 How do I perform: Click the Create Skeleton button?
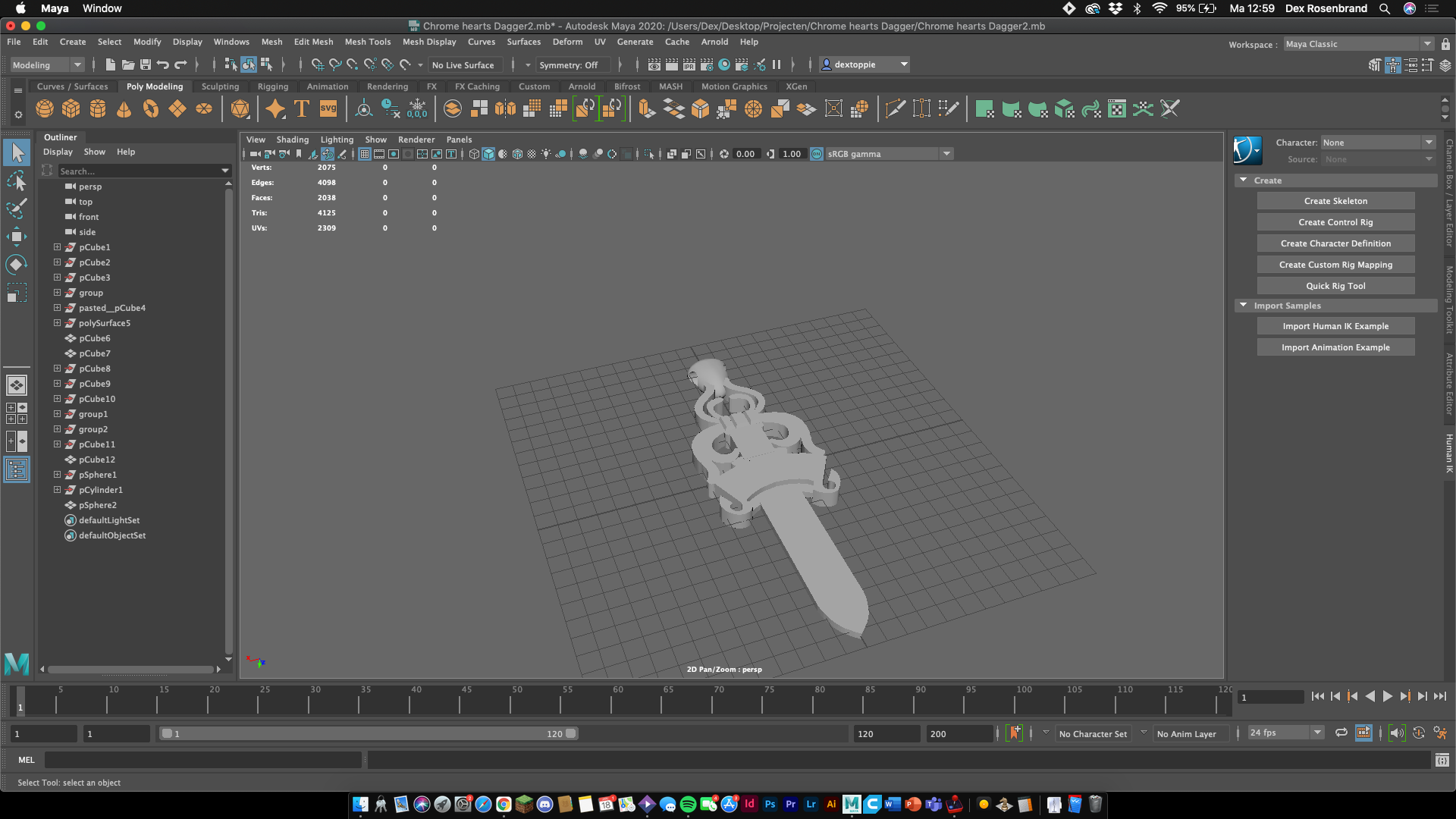click(x=1335, y=201)
